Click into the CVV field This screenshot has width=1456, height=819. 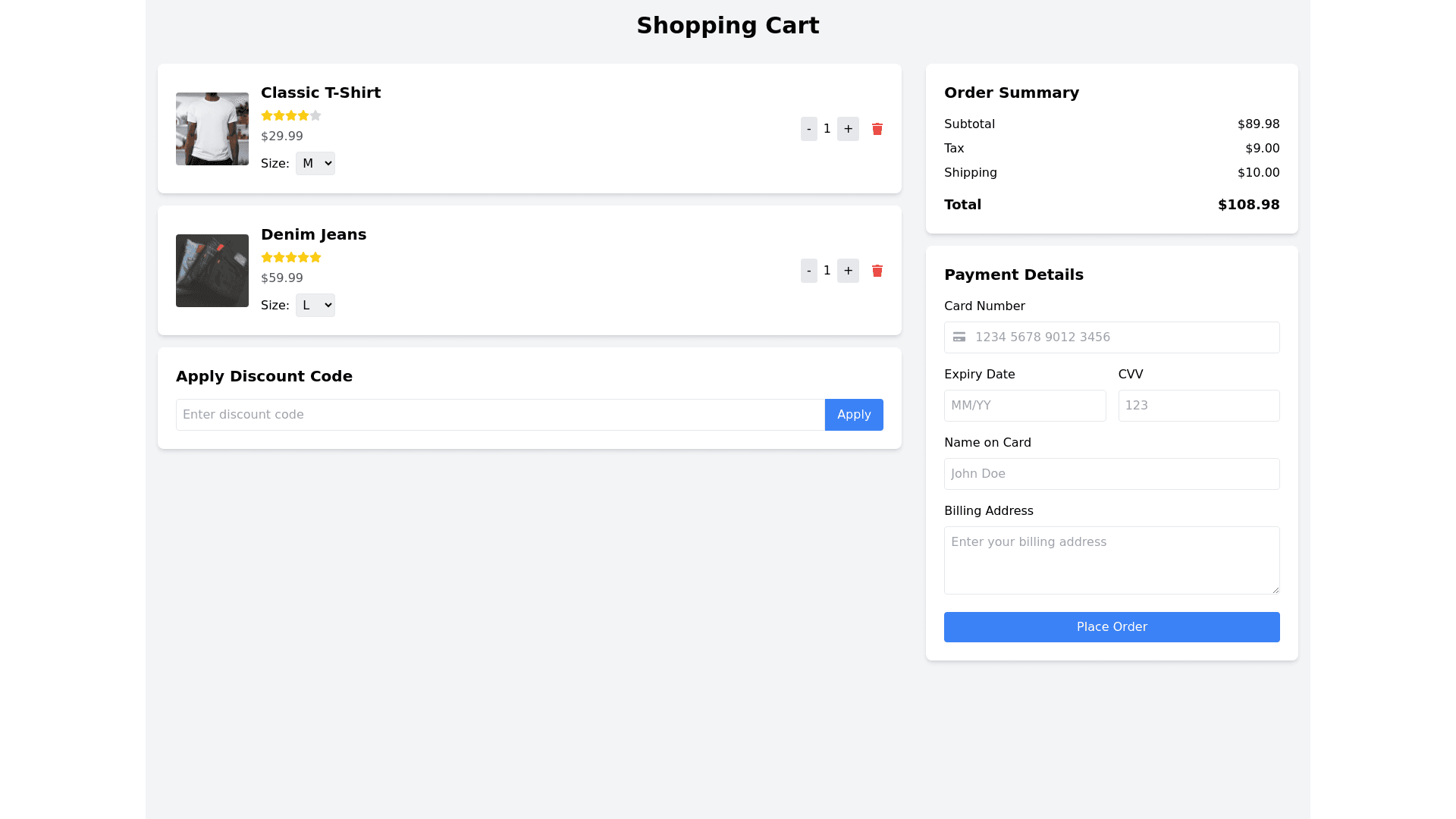[x=1198, y=406]
